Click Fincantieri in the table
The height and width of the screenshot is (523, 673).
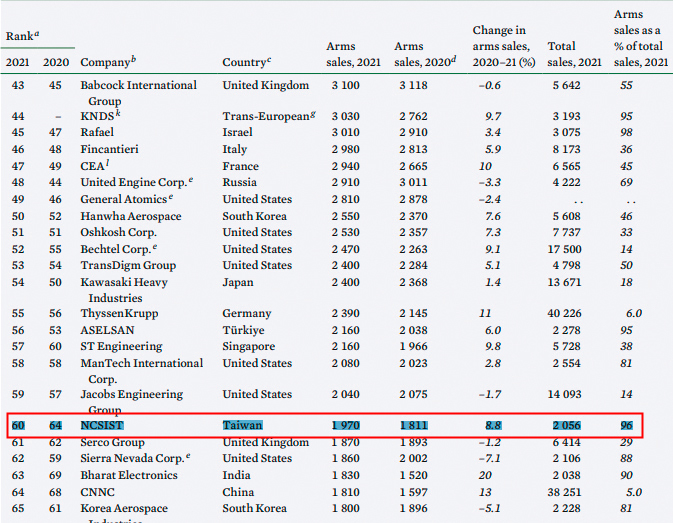109,149
